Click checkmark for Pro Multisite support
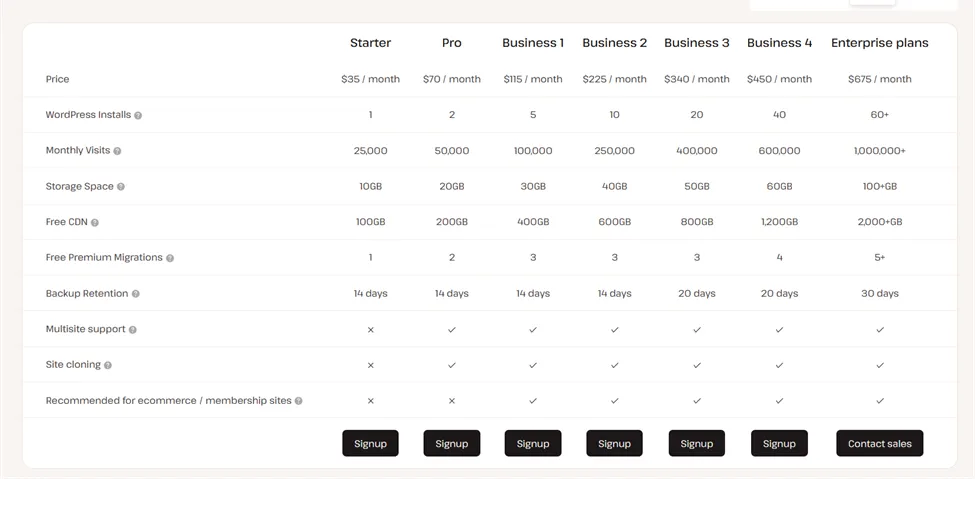This screenshot has width=975, height=515. point(452,330)
